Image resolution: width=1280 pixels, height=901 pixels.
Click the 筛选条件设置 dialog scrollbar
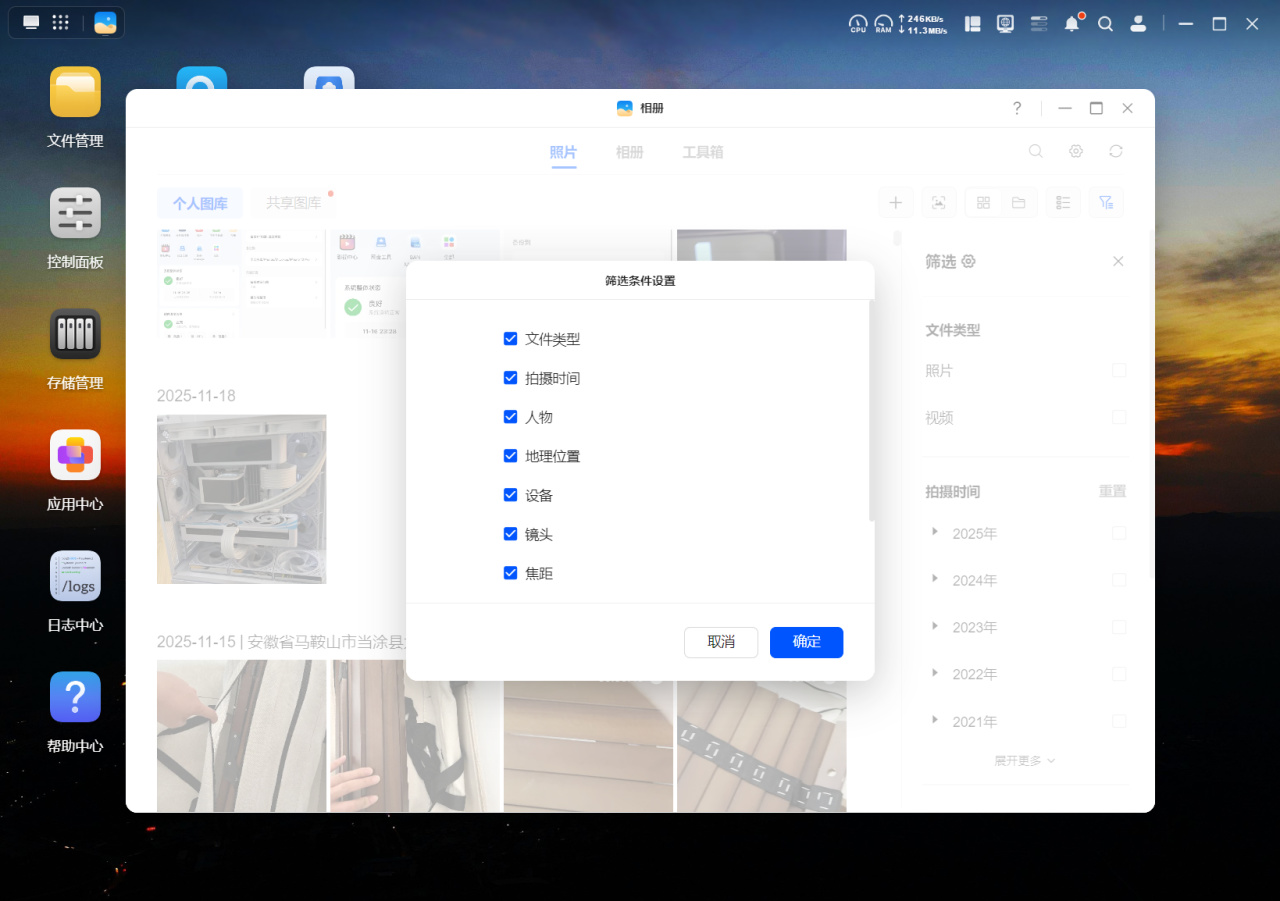click(872, 410)
